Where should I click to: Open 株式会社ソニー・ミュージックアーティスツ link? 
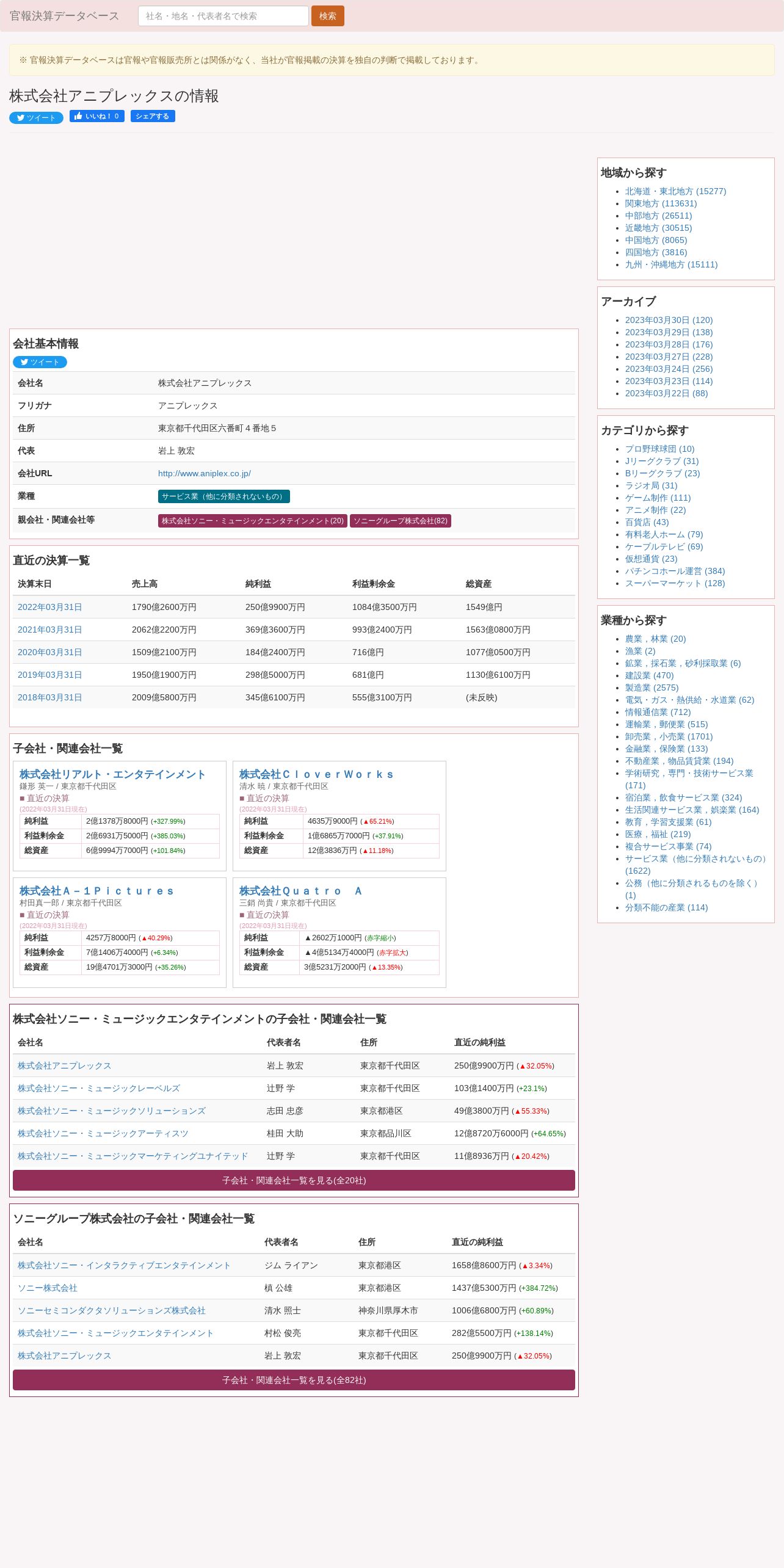(x=103, y=1133)
